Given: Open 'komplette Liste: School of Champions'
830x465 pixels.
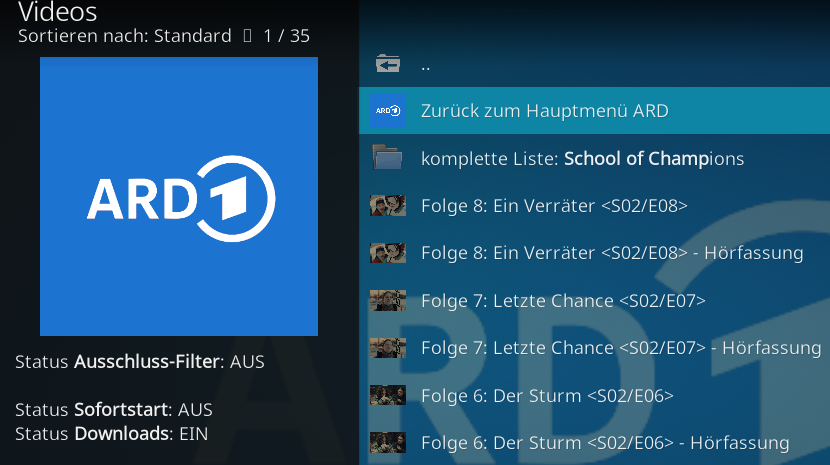Looking at the screenshot, I should click(x=594, y=158).
